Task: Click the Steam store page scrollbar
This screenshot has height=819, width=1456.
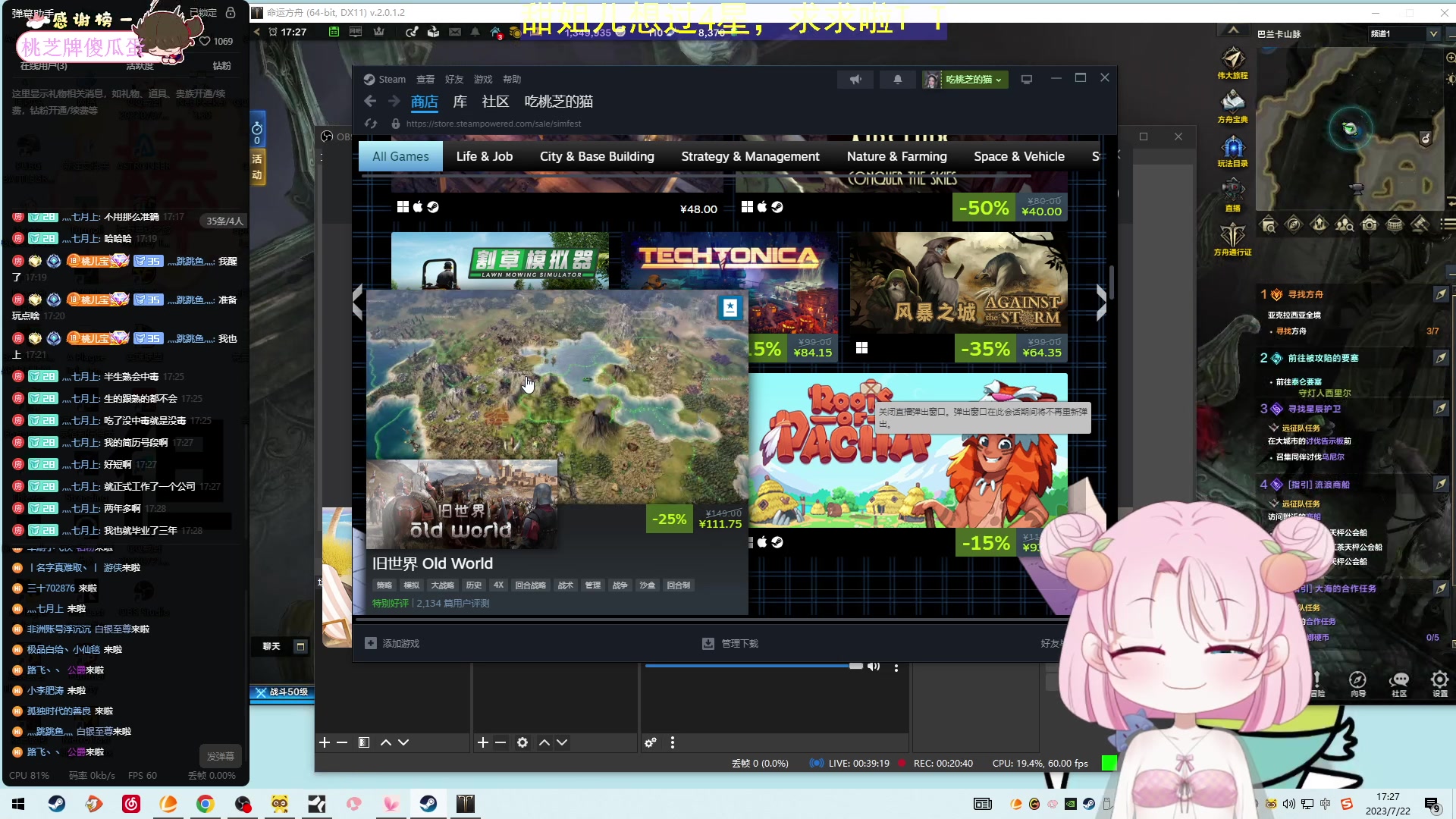Action: coord(1112,282)
